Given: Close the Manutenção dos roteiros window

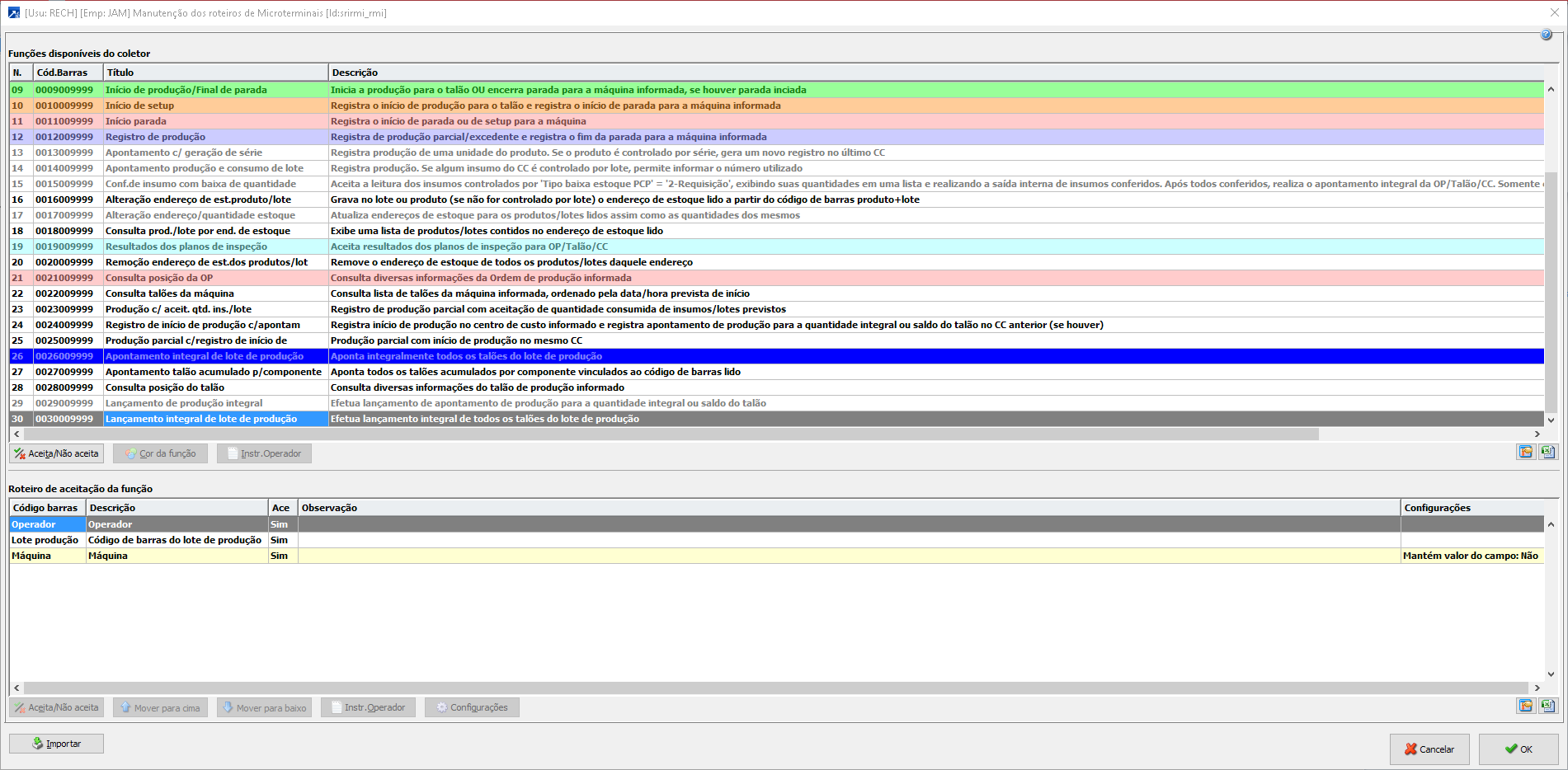Looking at the screenshot, I should [x=1555, y=12].
